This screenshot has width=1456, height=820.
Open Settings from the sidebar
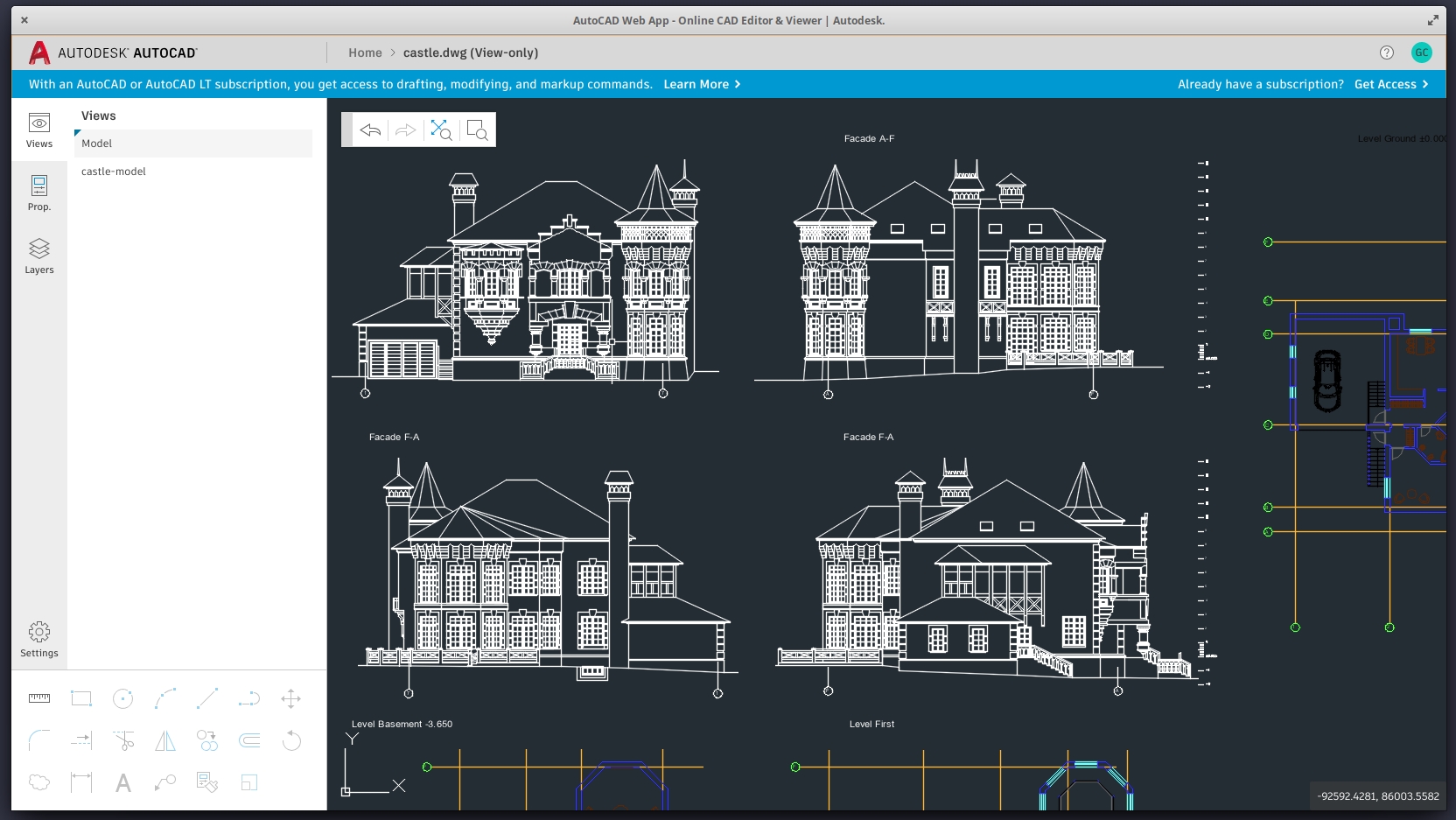pos(38,640)
